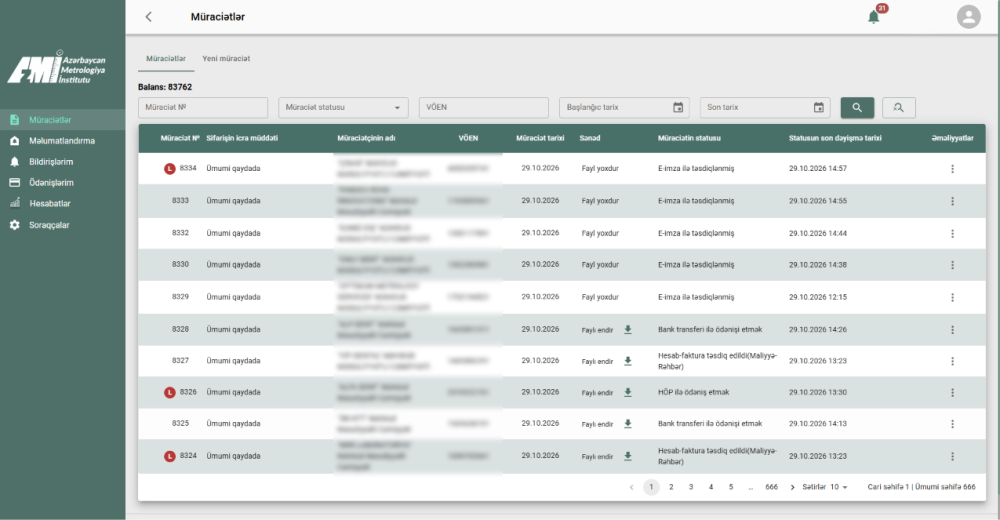
Task: Switch to the Müraciətlər tab
Action: coord(166,58)
